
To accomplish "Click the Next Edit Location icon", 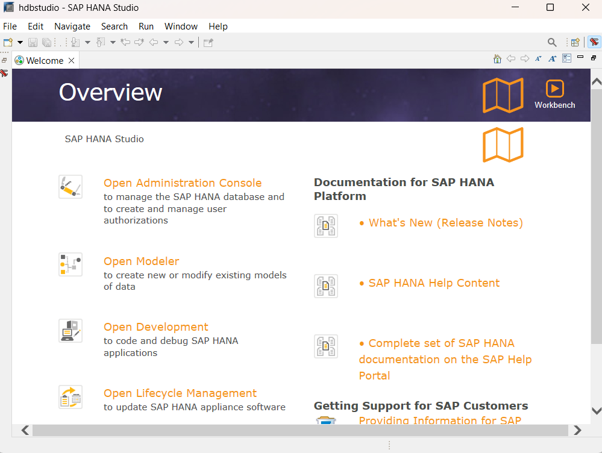I will [x=139, y=42].
